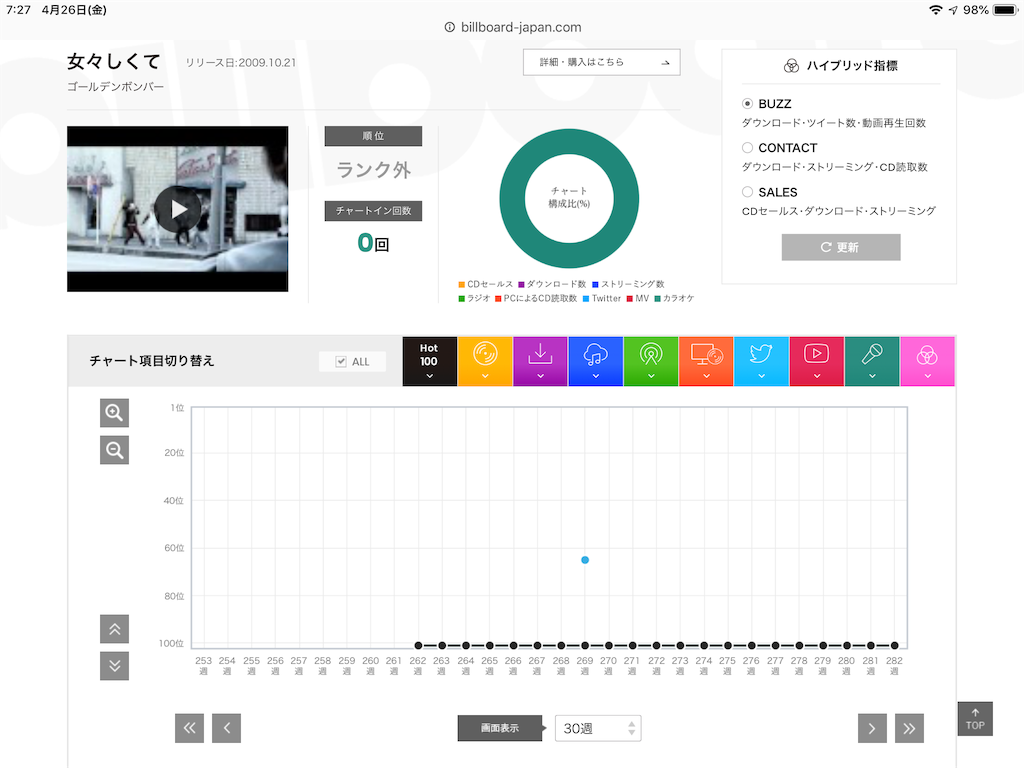This screenshot has width=1024, height=768.
Task: Open the Hot 100 chart tab
Action: click(x=429, y=361)
